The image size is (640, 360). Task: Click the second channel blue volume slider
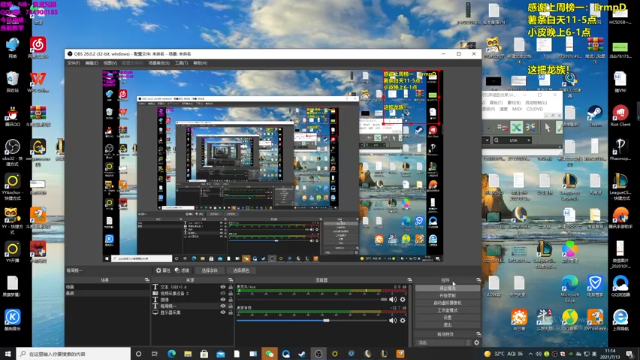coord(312,321)
